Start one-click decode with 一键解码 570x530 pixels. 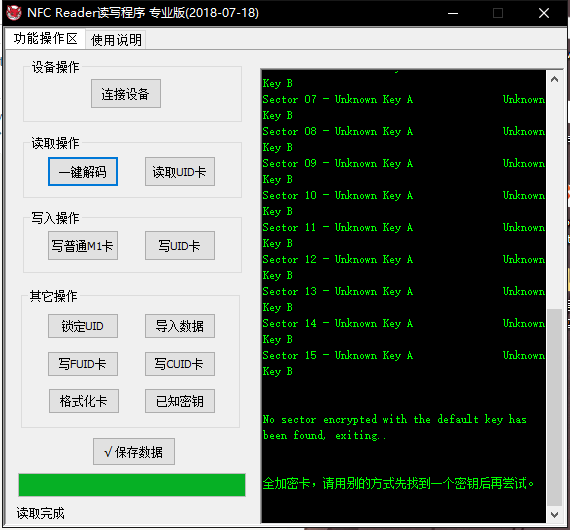tap(83, 172)
